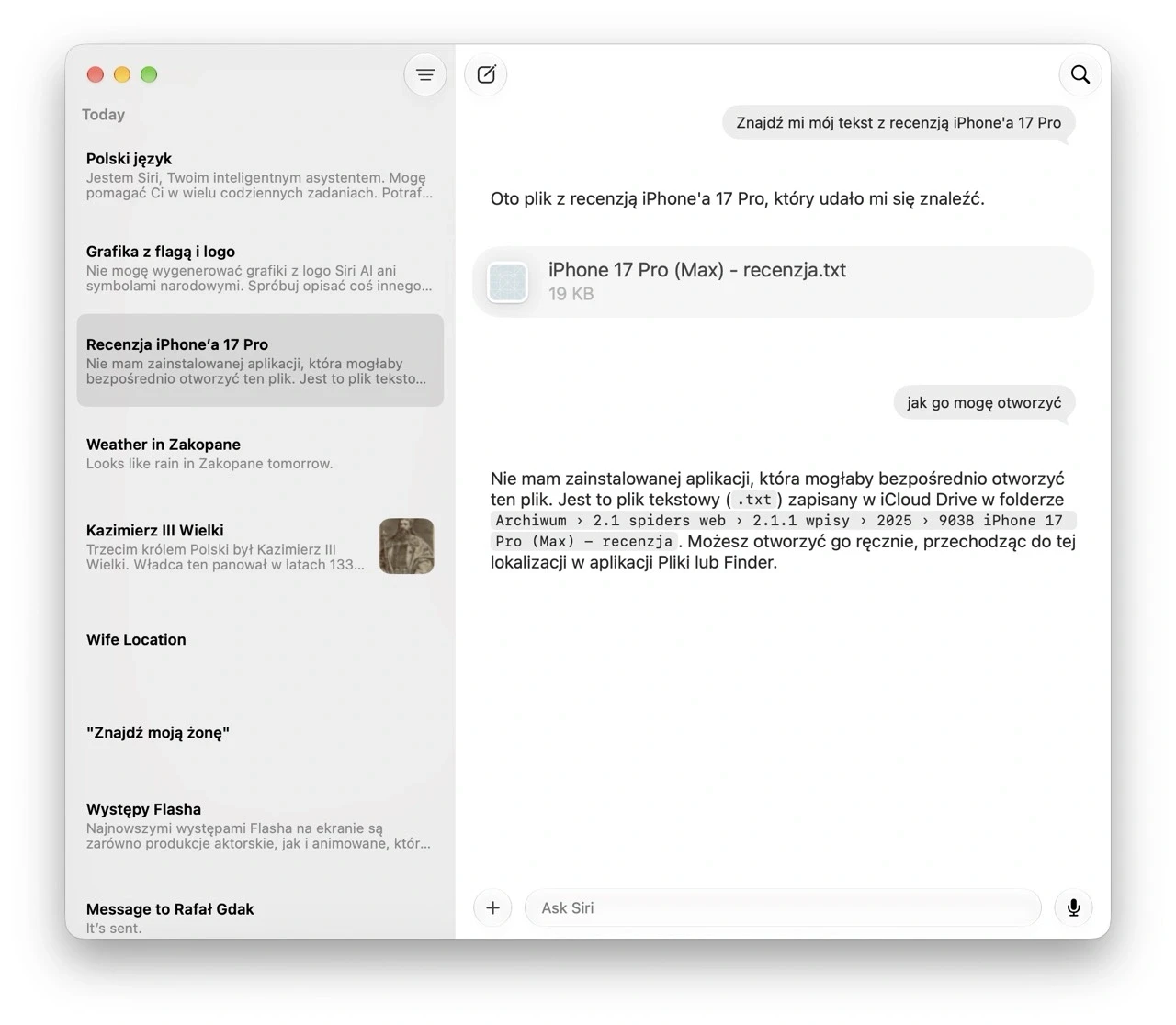Click the green fullscreen window button
1176x1025 pixels.
tap(149, 74)
